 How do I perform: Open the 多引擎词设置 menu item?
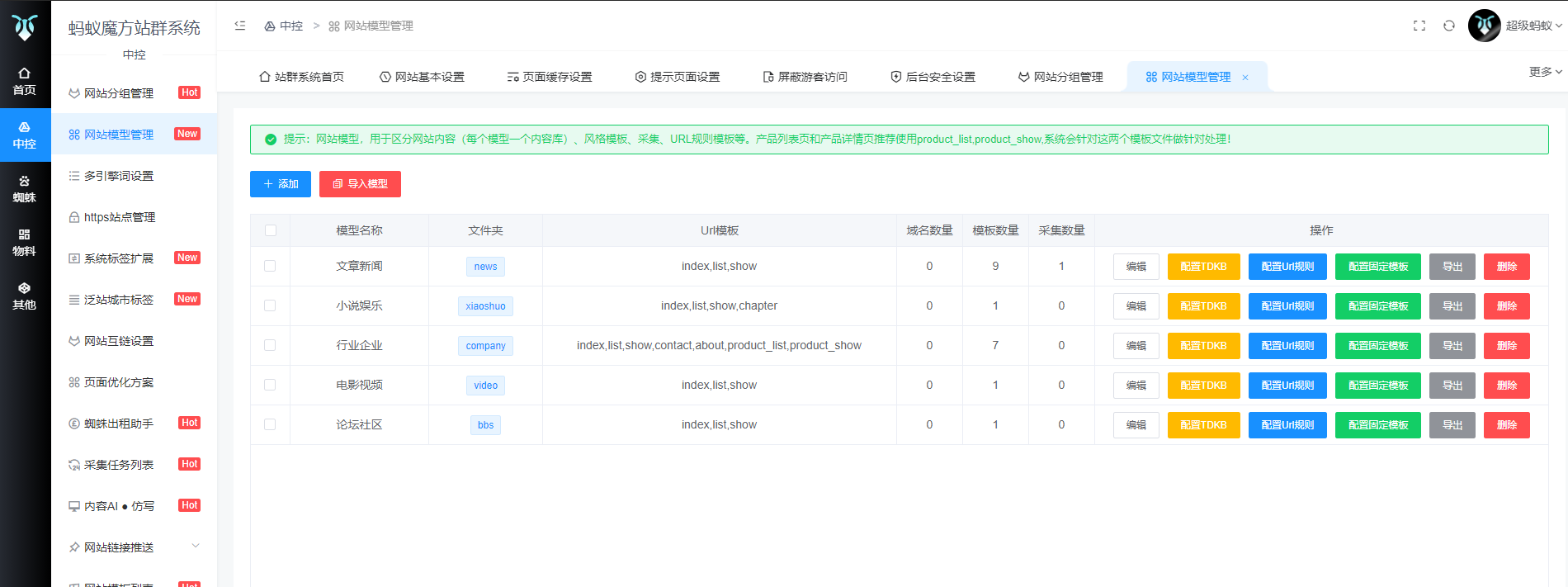119,176
